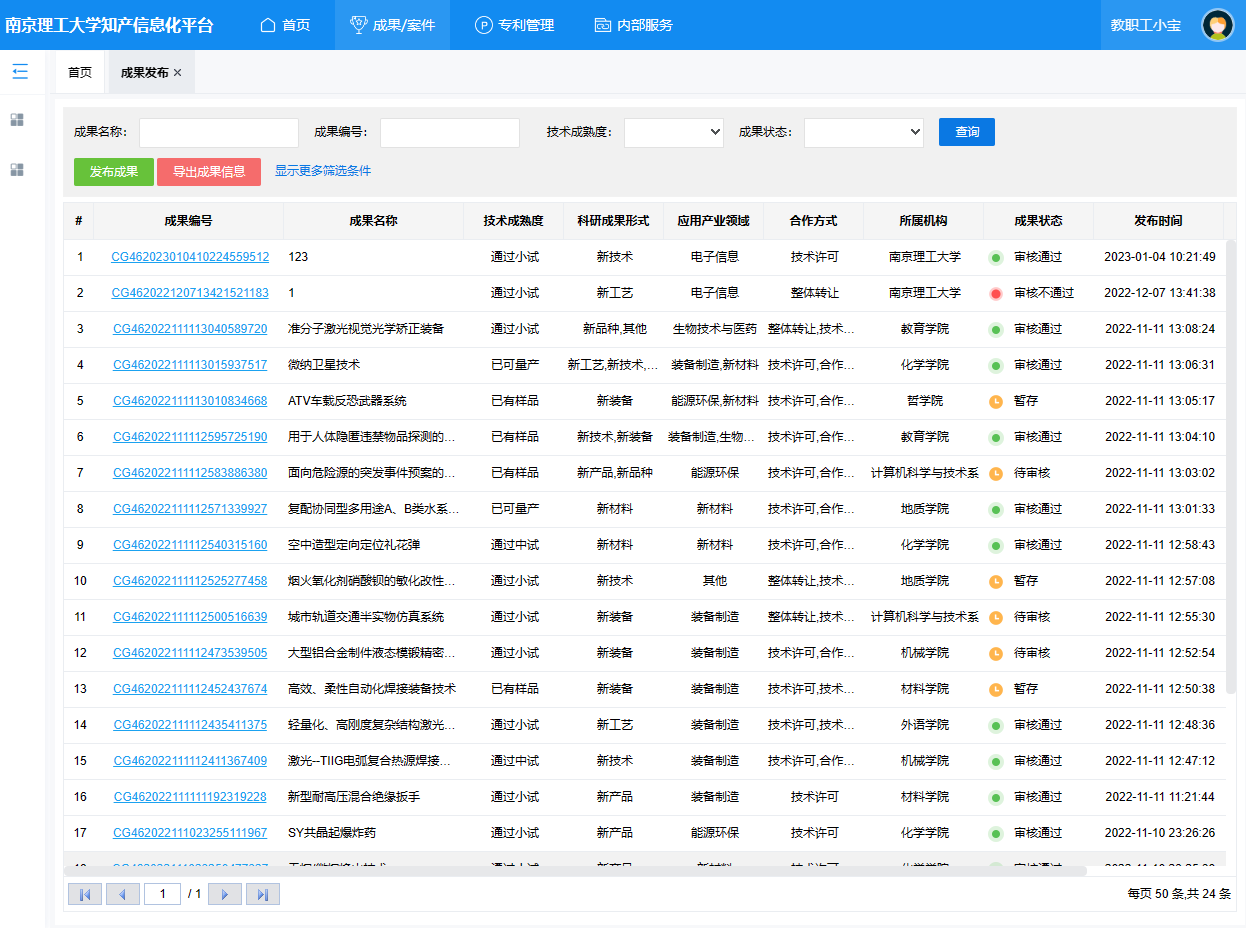Click the 成果状态 column header

(1038, 221)
